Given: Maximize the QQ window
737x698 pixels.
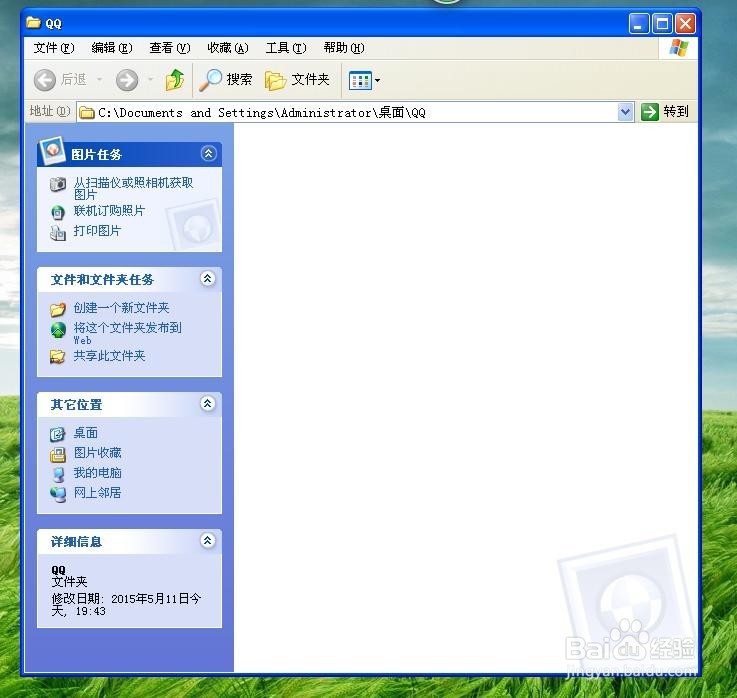Looking at the screenshot, I should pyautogui.click(x=662, y=24).
